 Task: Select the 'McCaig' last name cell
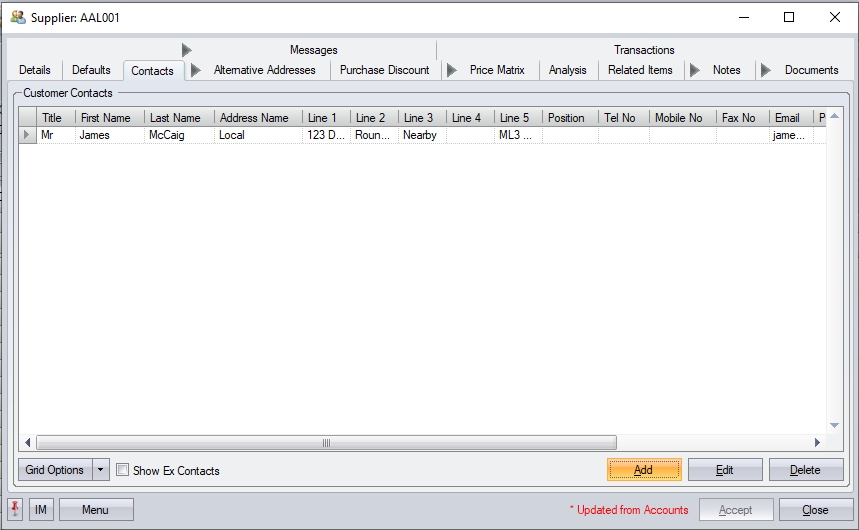(179, 135)
